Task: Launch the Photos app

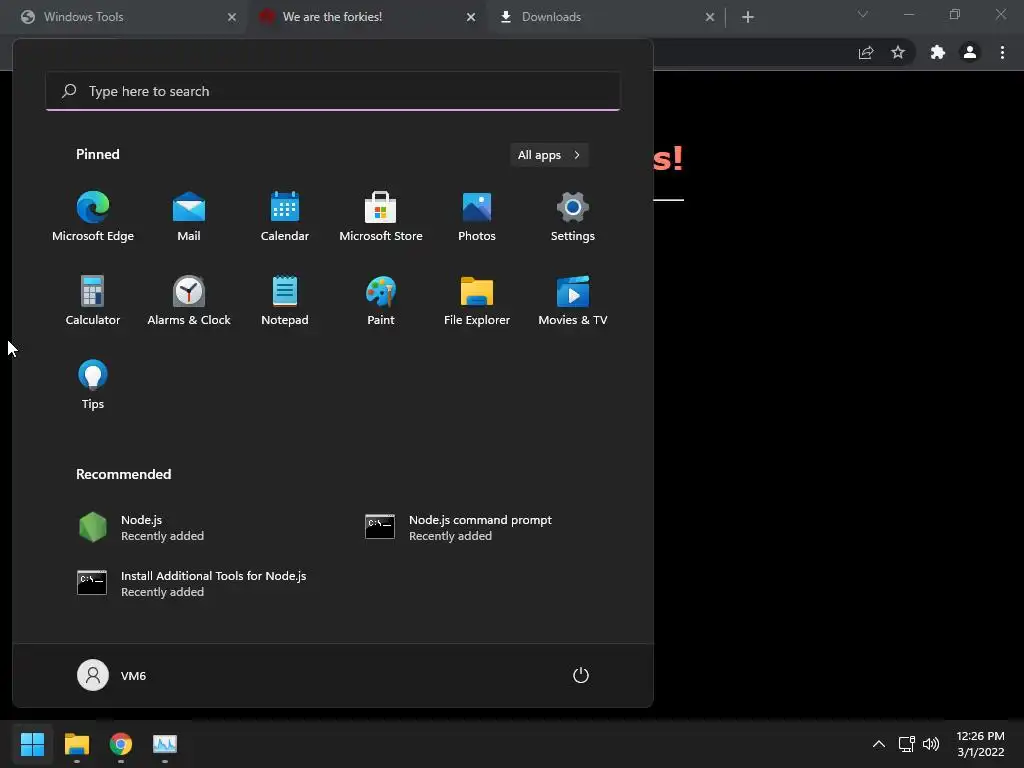Action: point(477,217)
